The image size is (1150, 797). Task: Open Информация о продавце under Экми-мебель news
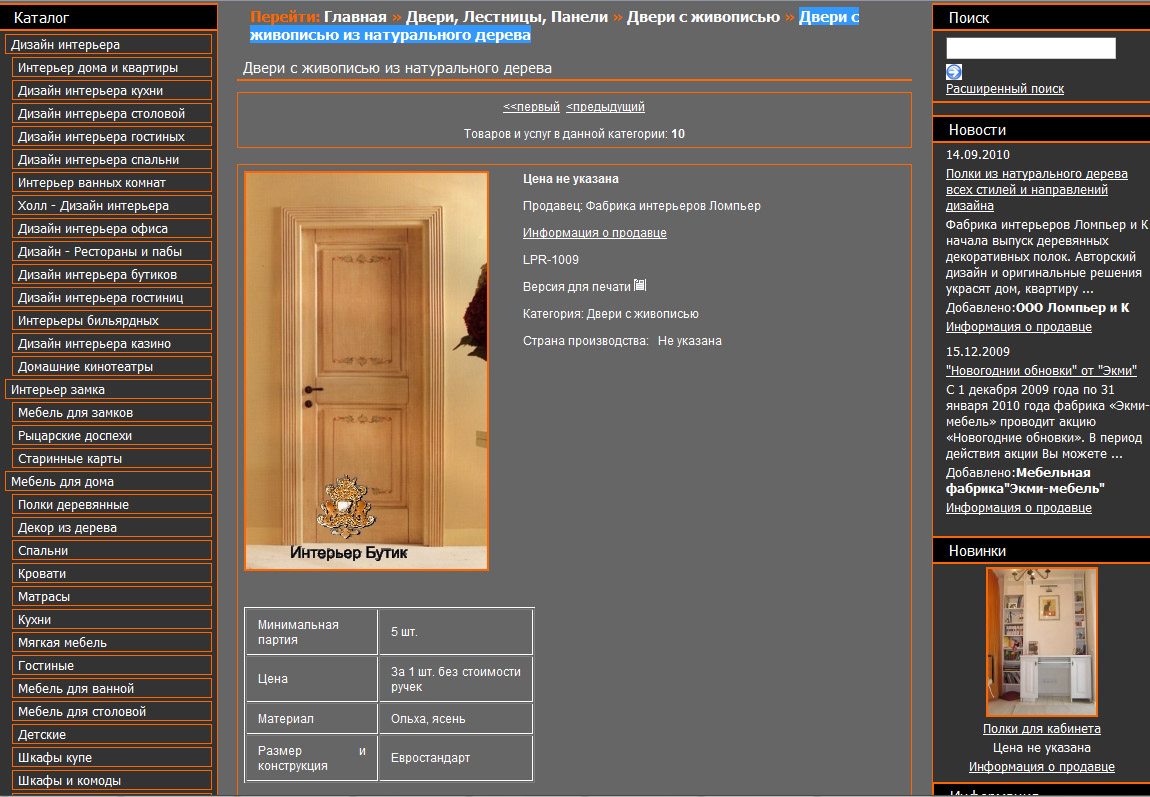click(1018, 507)
